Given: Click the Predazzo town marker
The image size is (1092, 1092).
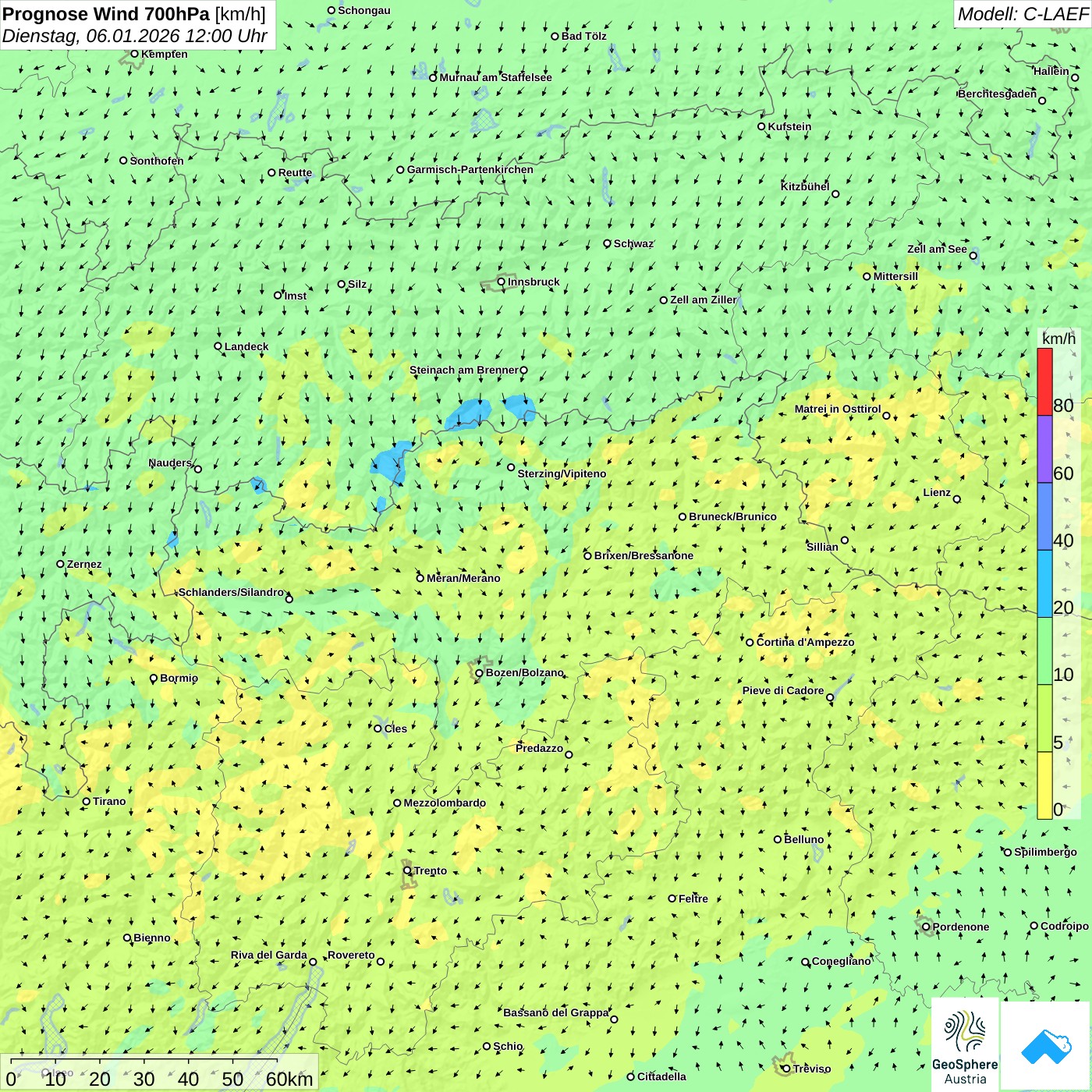Looking at the screenshot, I should (569, 754).
